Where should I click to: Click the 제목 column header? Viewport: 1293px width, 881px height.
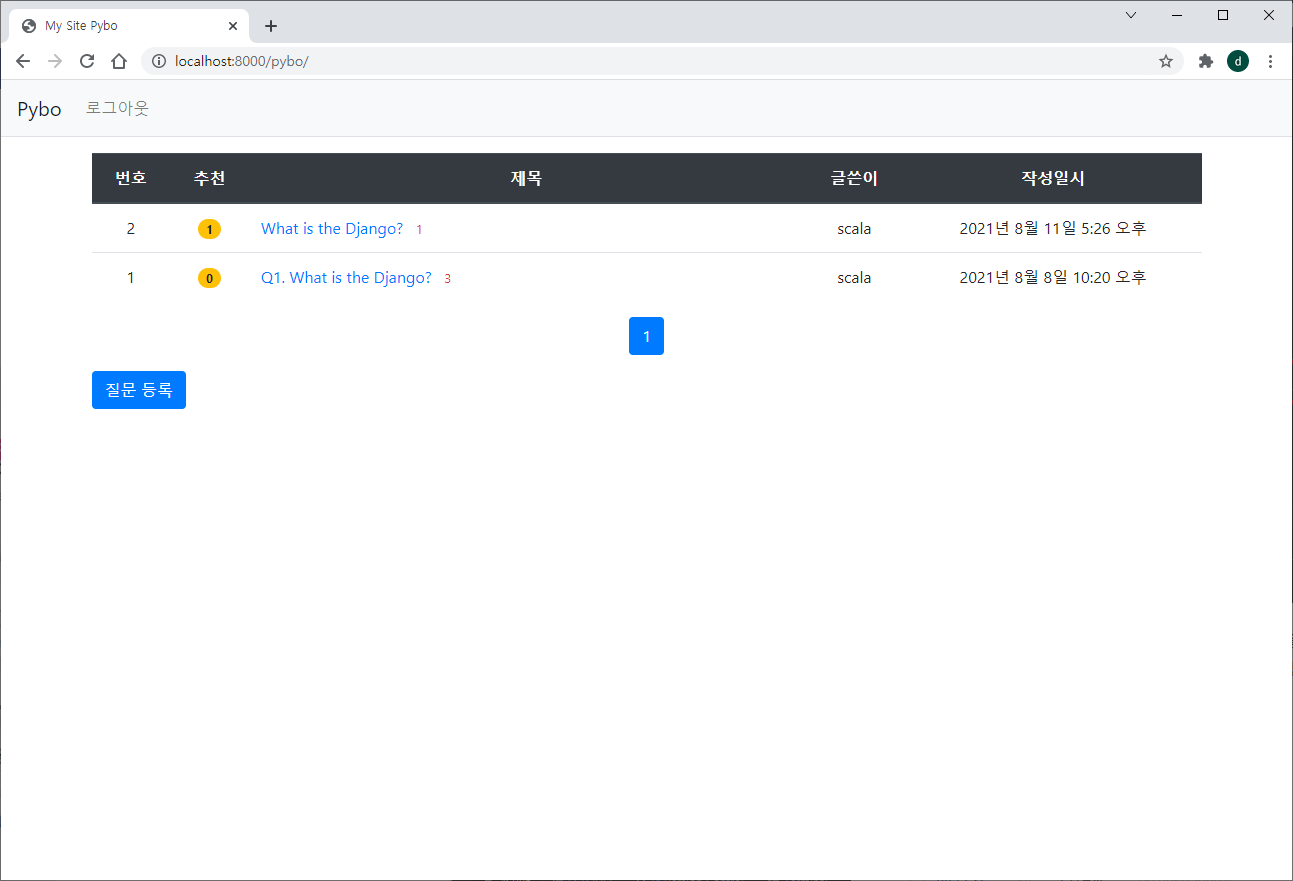[x=526, y=178]
